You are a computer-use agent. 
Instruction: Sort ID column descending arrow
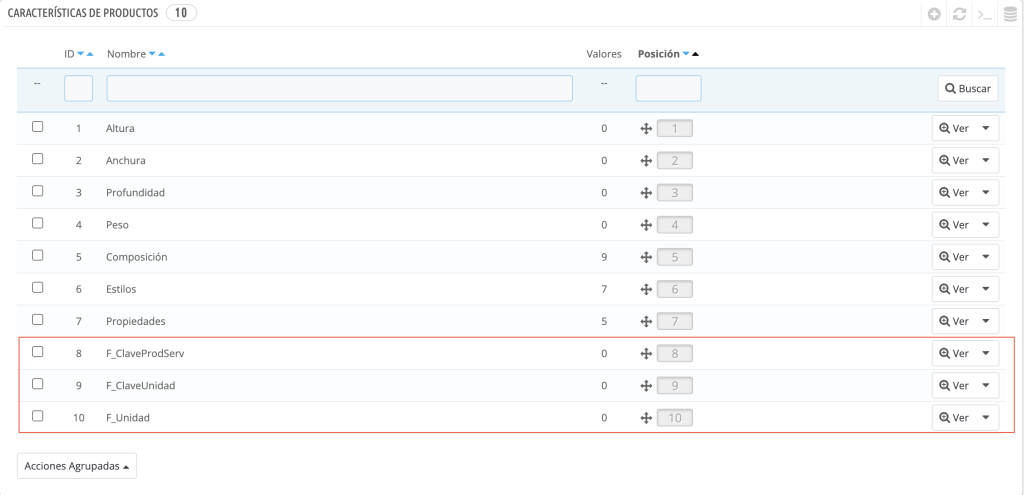[x=80, y=54]
